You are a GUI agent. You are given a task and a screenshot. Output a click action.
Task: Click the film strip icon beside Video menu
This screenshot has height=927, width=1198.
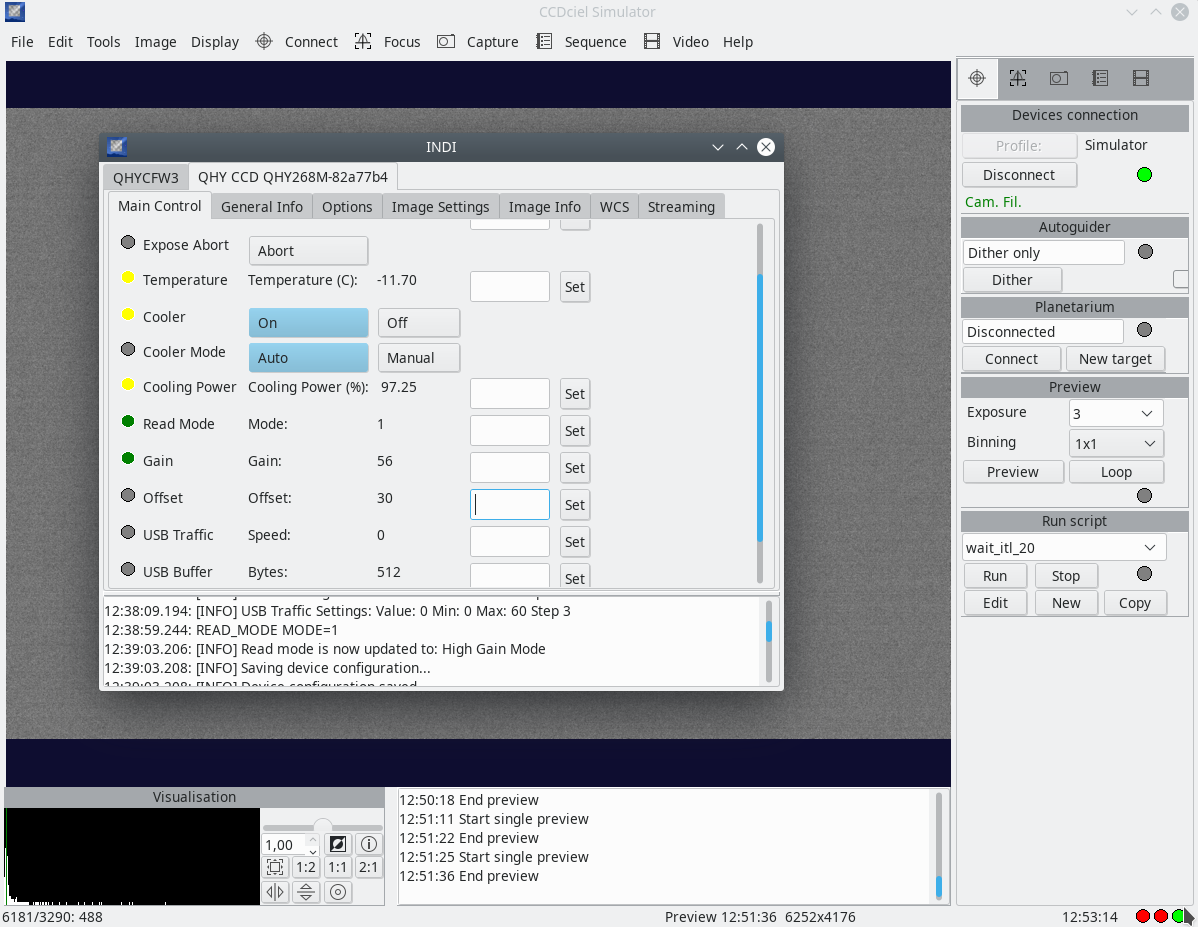coord(652,41)
